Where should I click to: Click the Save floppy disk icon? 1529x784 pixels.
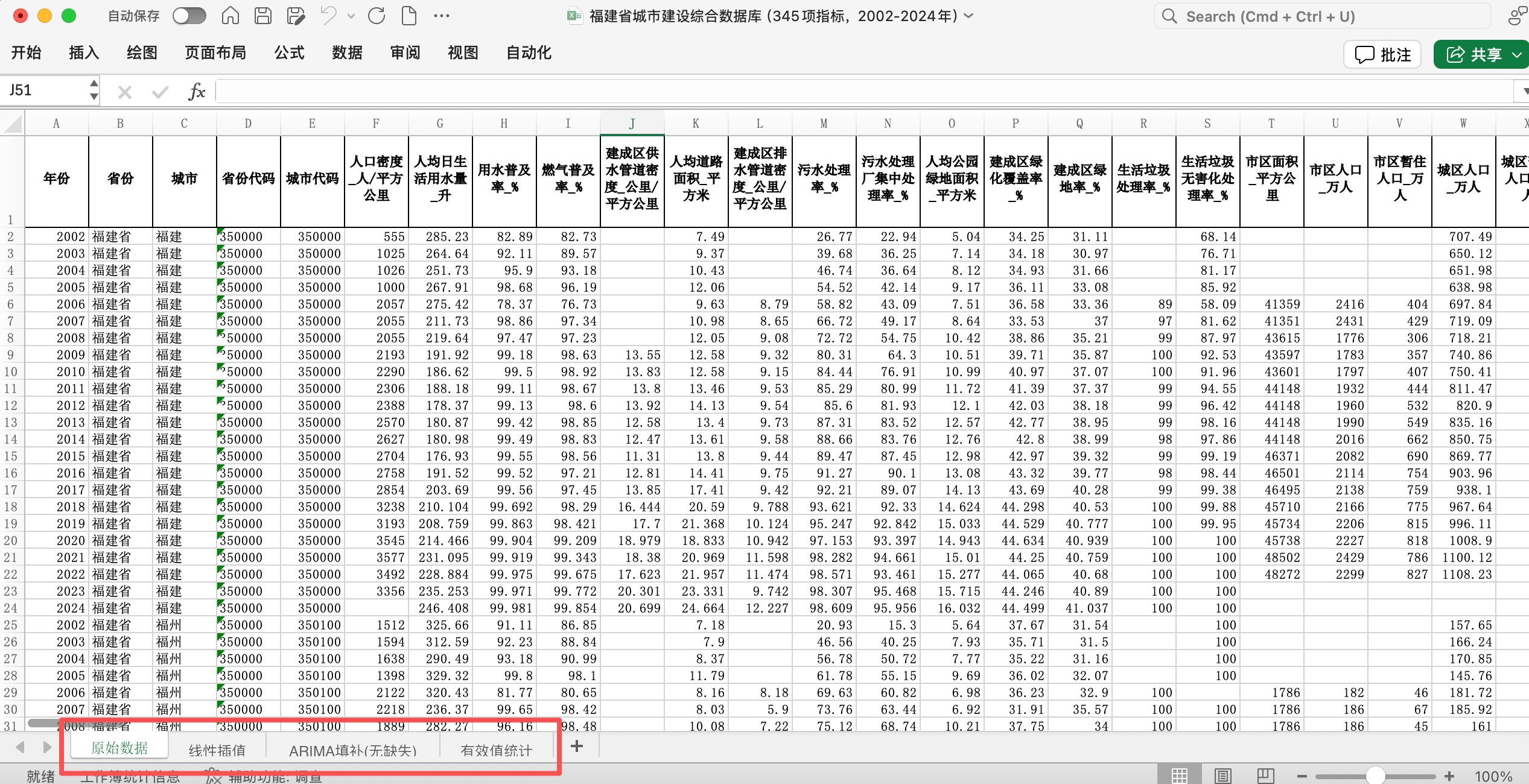click(x=263, y=16)
